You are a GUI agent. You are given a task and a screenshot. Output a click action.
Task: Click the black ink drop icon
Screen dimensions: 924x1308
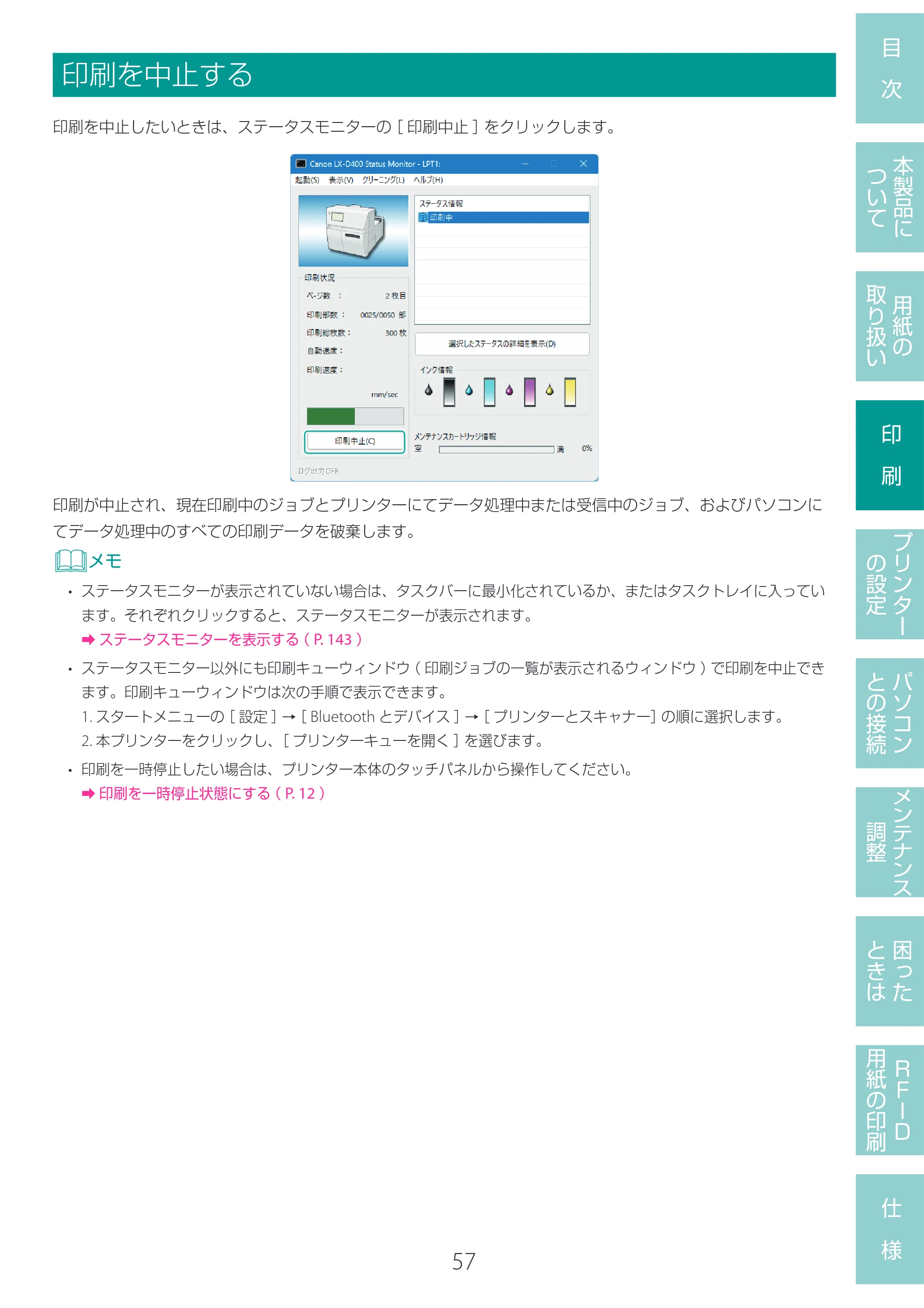(x=429, y=390)
